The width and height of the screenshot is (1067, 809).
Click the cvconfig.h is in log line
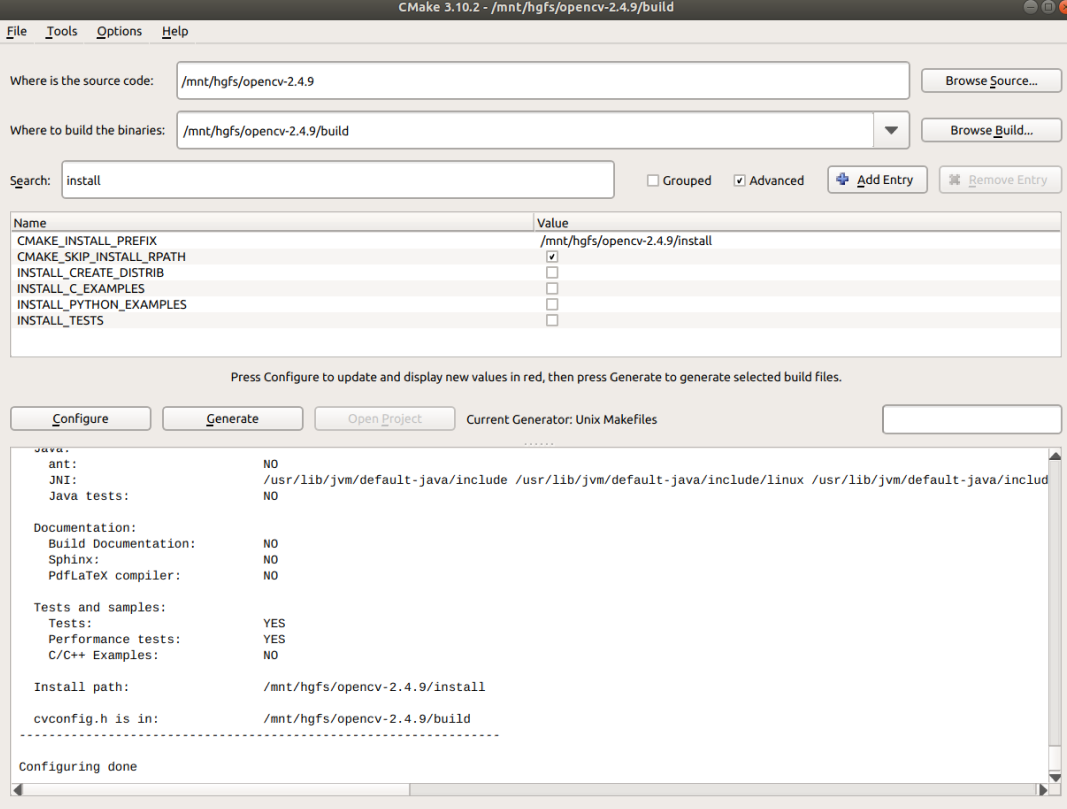point(252,719)
